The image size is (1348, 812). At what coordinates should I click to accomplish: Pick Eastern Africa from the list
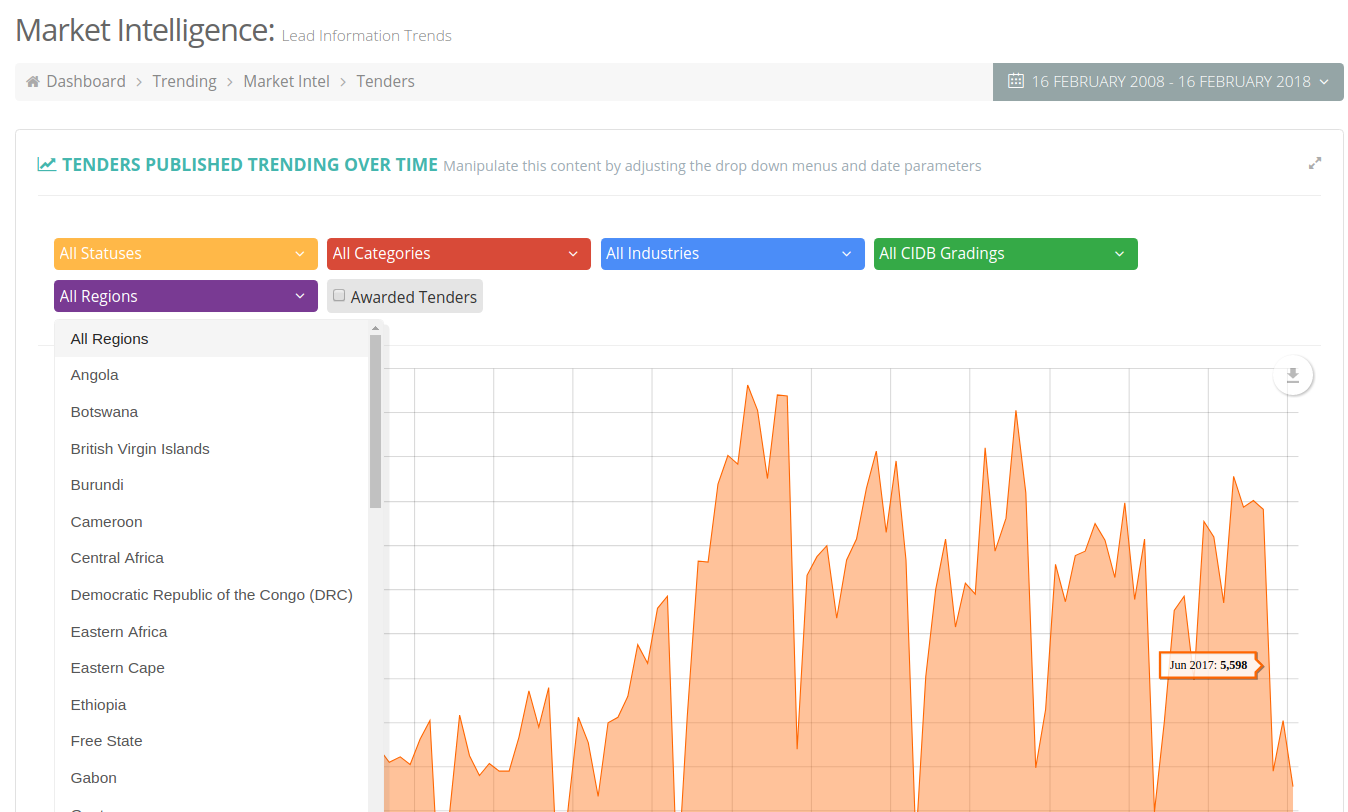212,632
